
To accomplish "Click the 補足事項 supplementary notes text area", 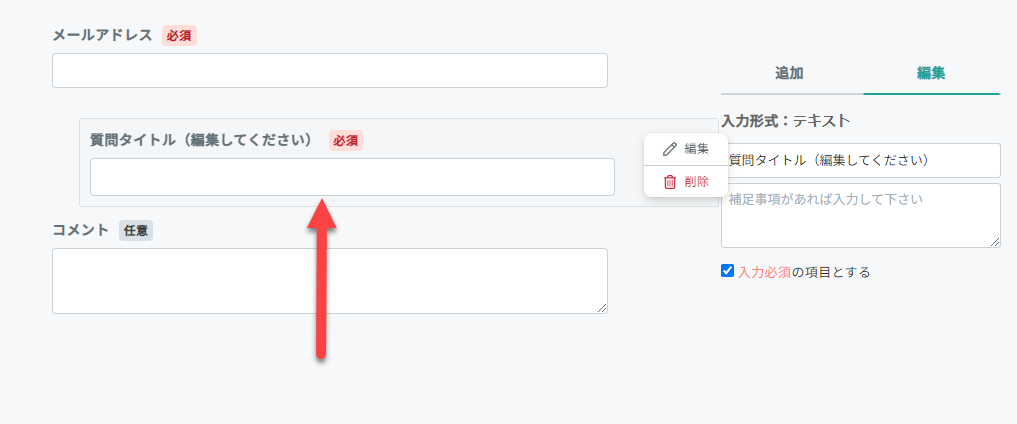I will coord(860,215).
